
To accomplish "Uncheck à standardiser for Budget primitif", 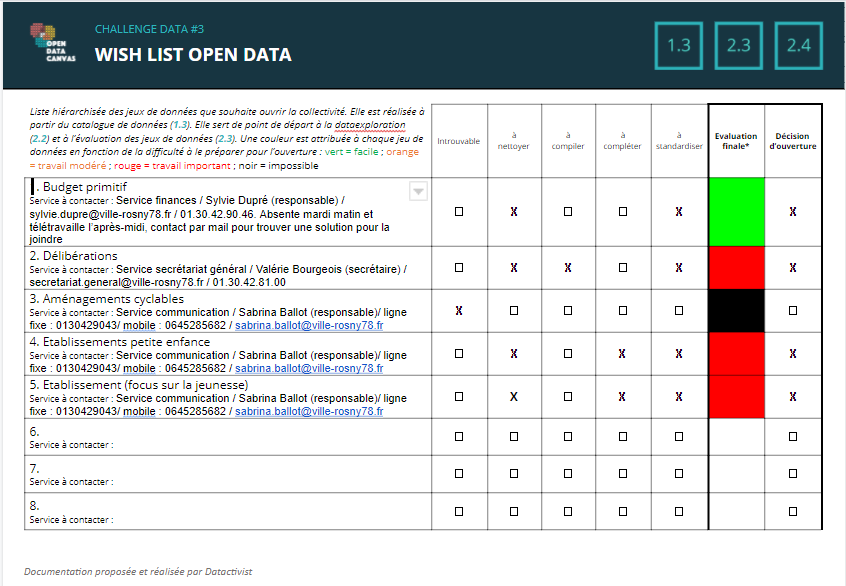I will tap(679, 212).
